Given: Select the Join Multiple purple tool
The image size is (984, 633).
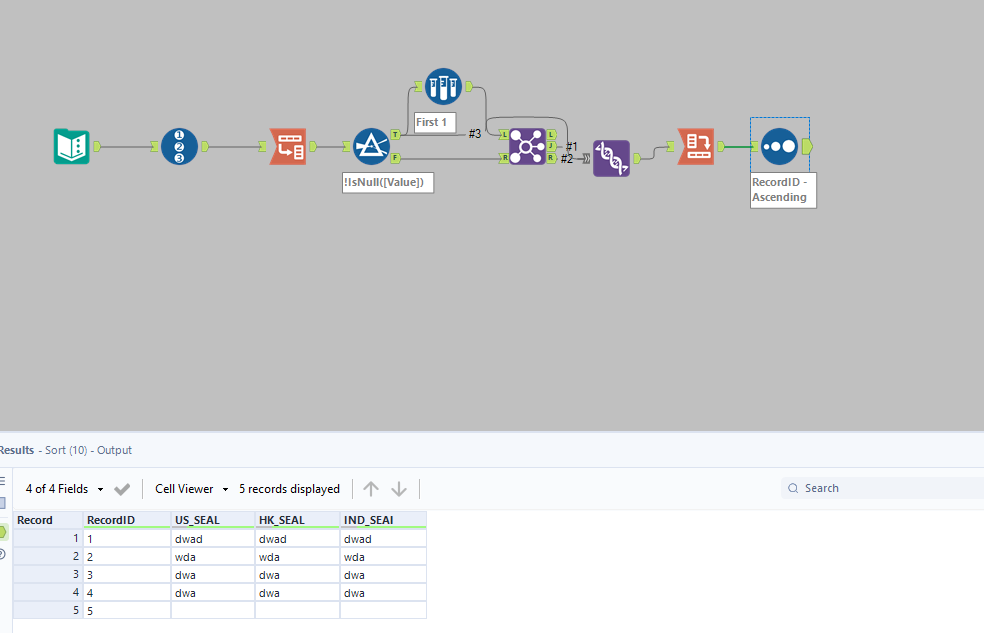Looking at the screenshot, I should pos(527,146).
